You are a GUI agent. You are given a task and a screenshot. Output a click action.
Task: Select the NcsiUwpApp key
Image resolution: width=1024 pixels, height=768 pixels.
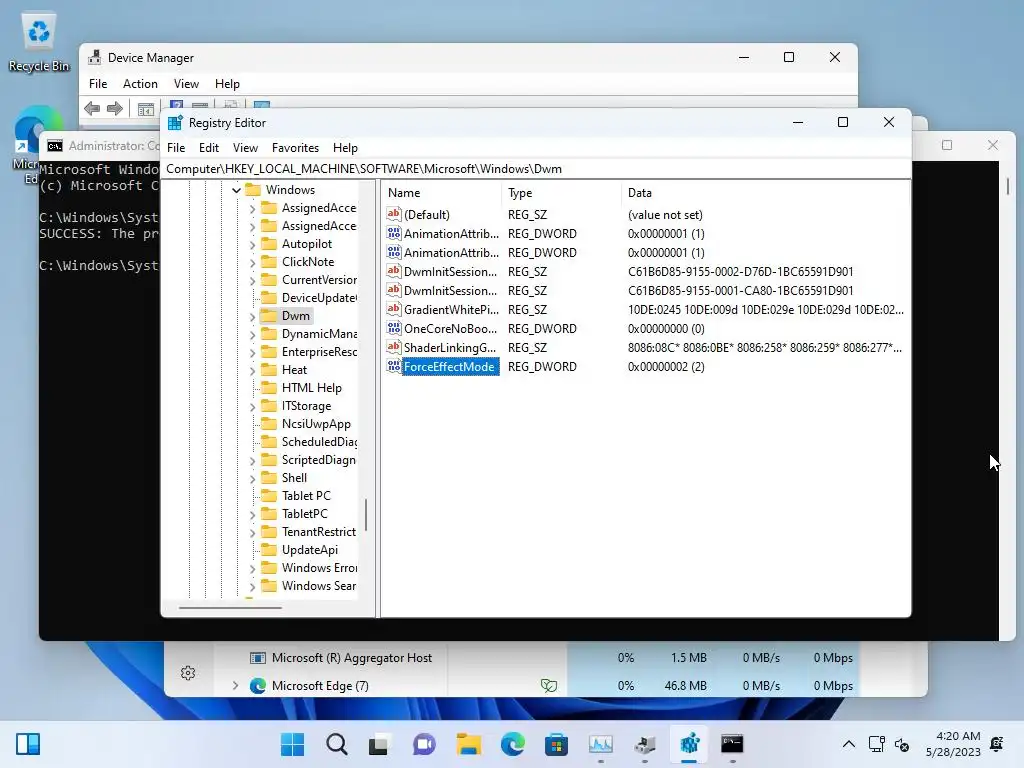pos(316,424)
